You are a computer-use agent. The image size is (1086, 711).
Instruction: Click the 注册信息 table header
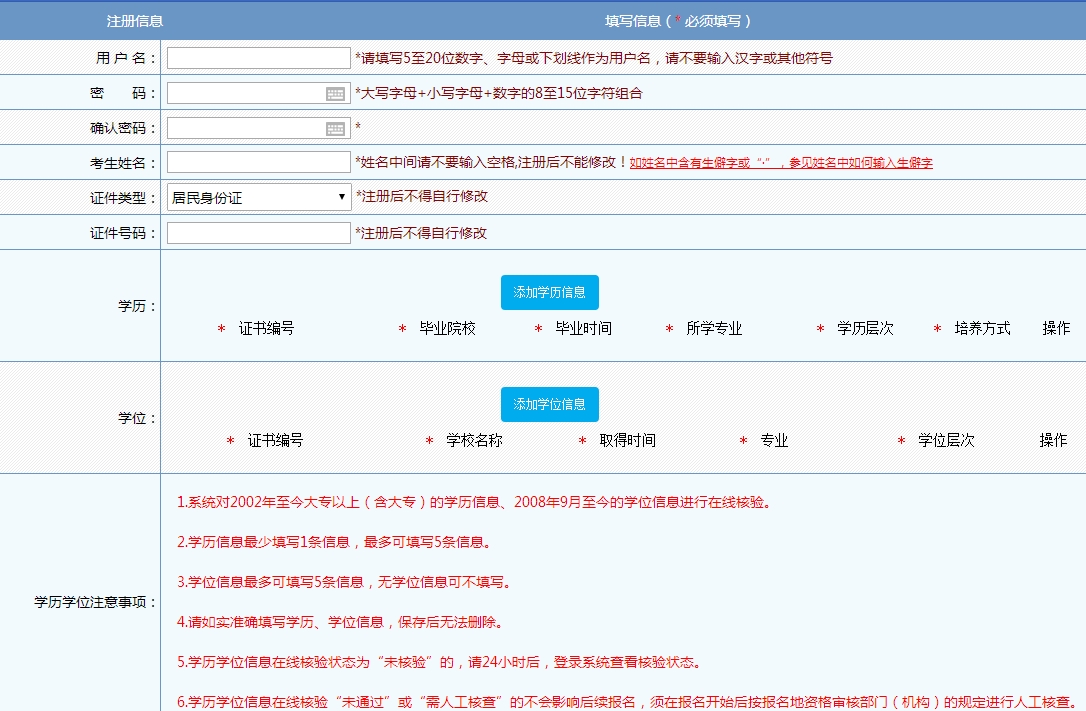[x=135, y=21]
